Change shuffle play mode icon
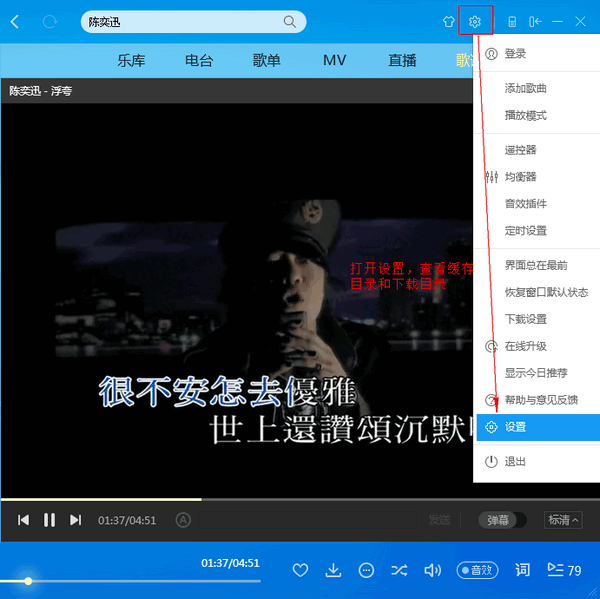 tap(399, 571)
